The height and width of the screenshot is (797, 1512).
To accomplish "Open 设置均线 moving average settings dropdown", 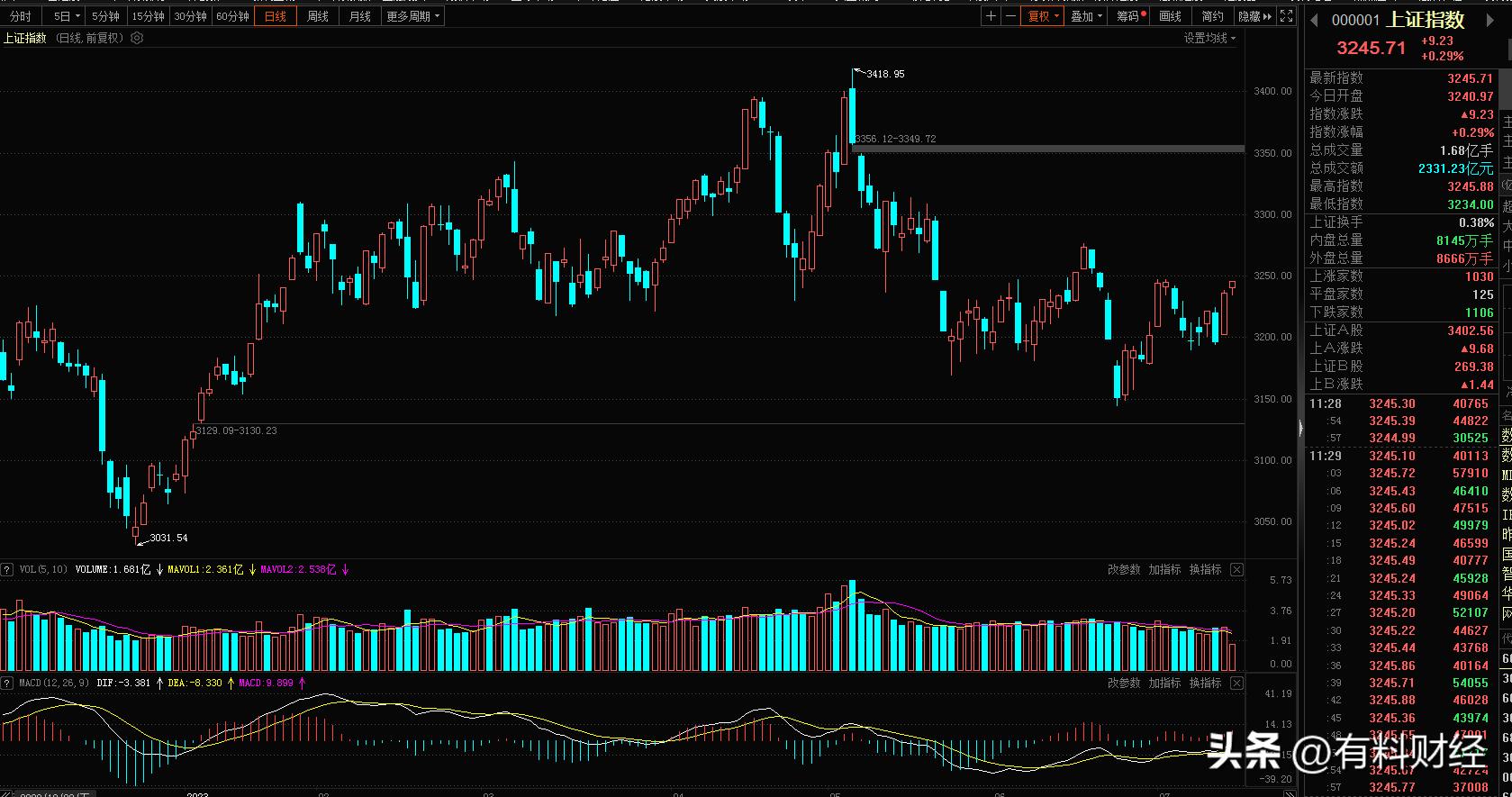I will pos(1209,38).
